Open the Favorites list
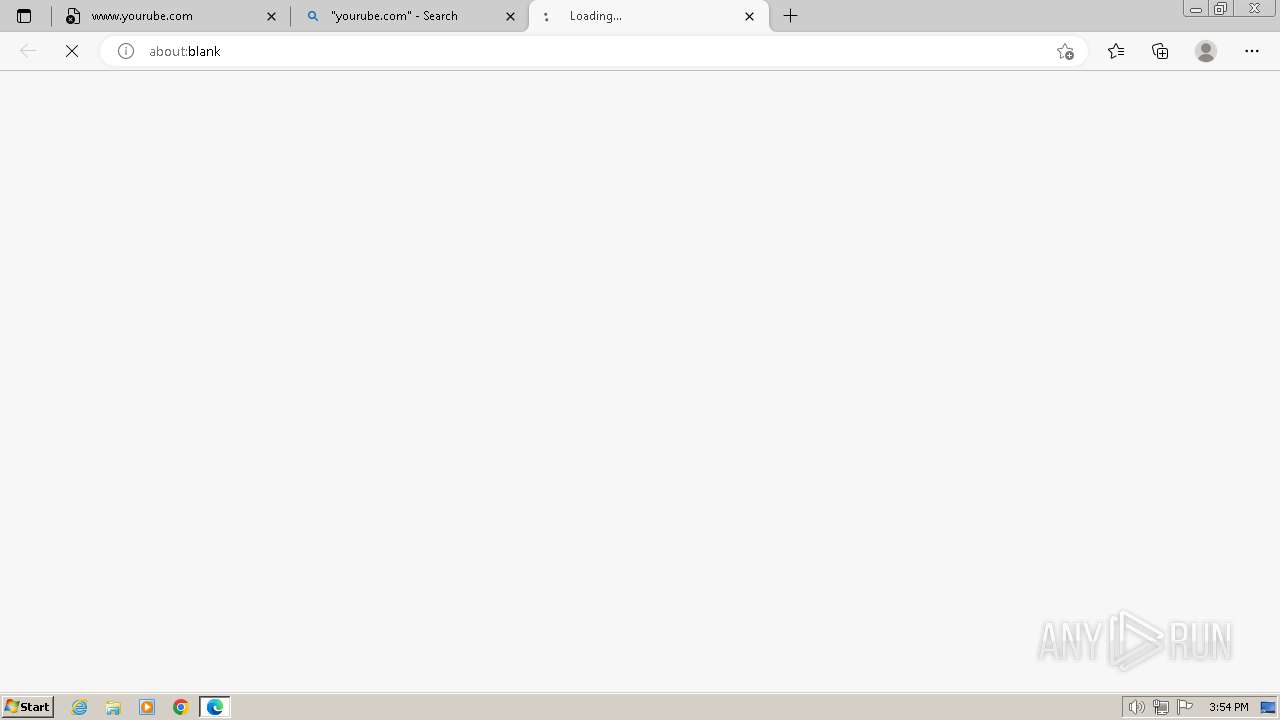 pos(1116,51)
